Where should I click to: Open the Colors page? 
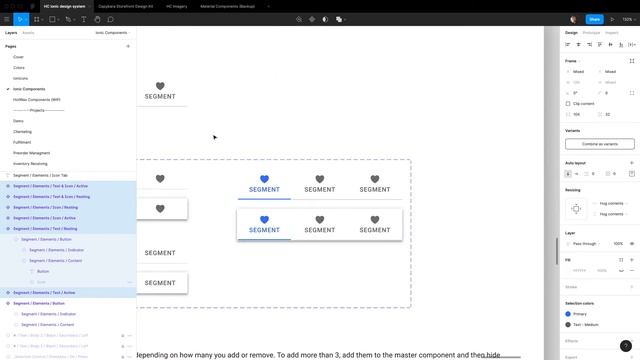19,68
